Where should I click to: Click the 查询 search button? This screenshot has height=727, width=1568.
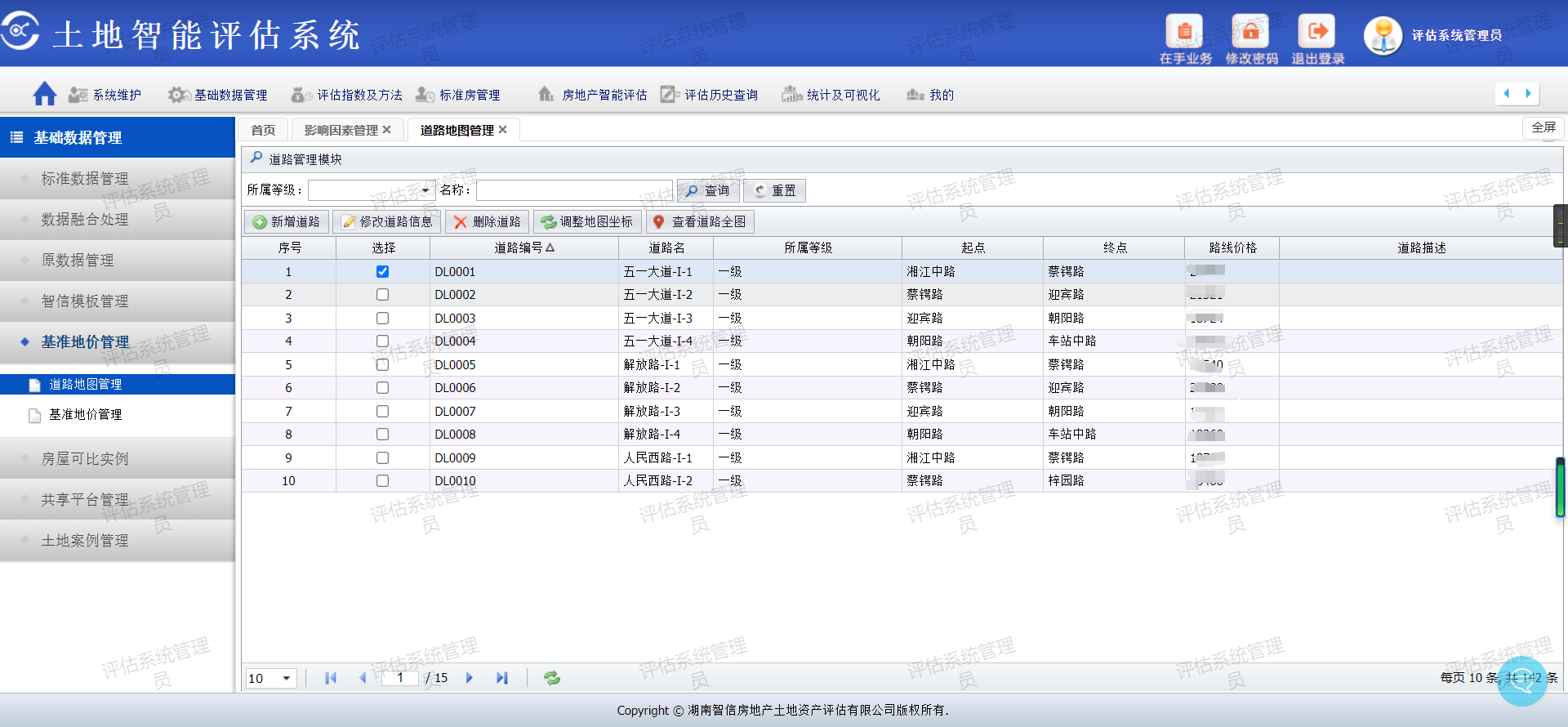point(708,190)
